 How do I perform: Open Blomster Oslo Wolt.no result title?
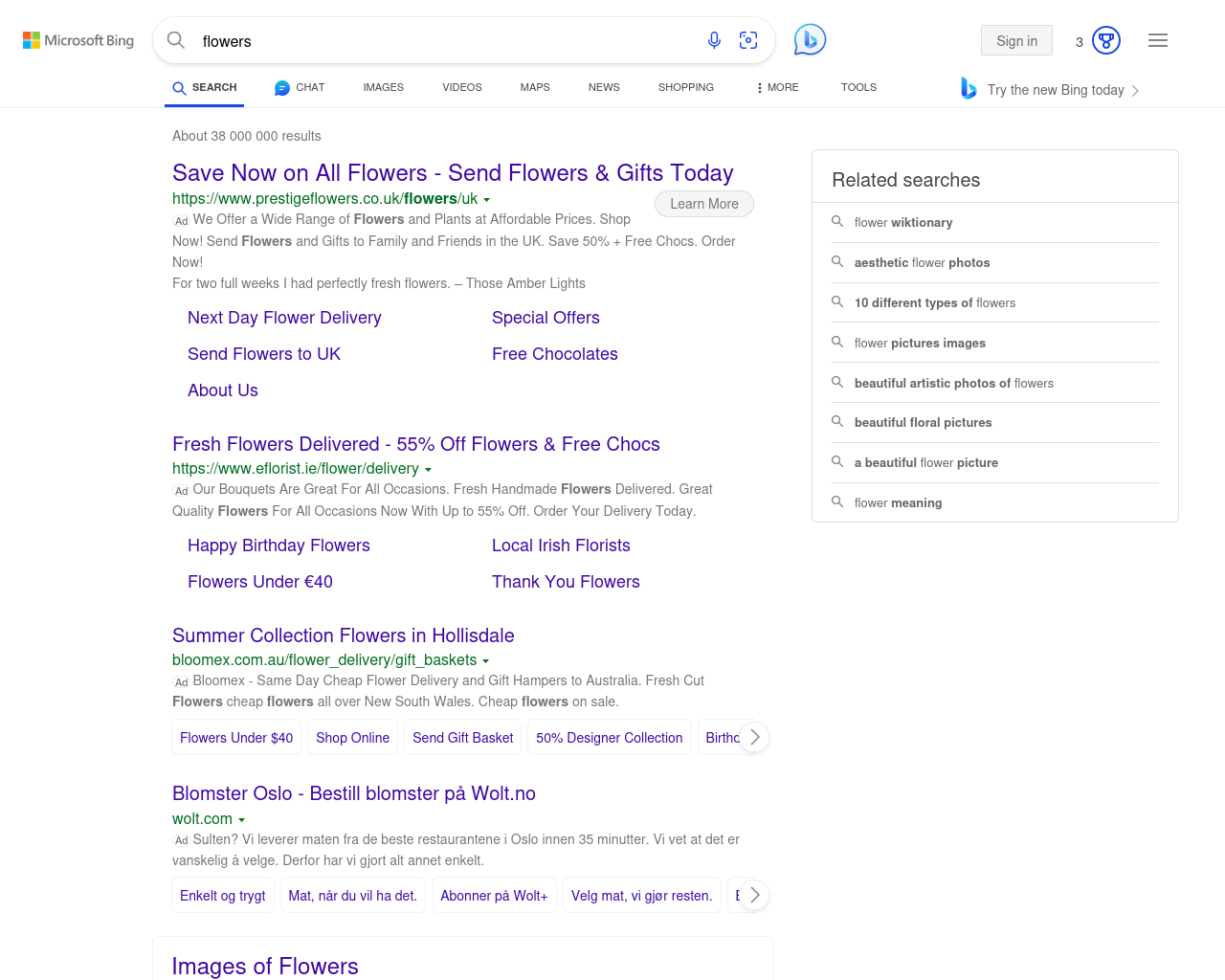click(x=354, y=793)
